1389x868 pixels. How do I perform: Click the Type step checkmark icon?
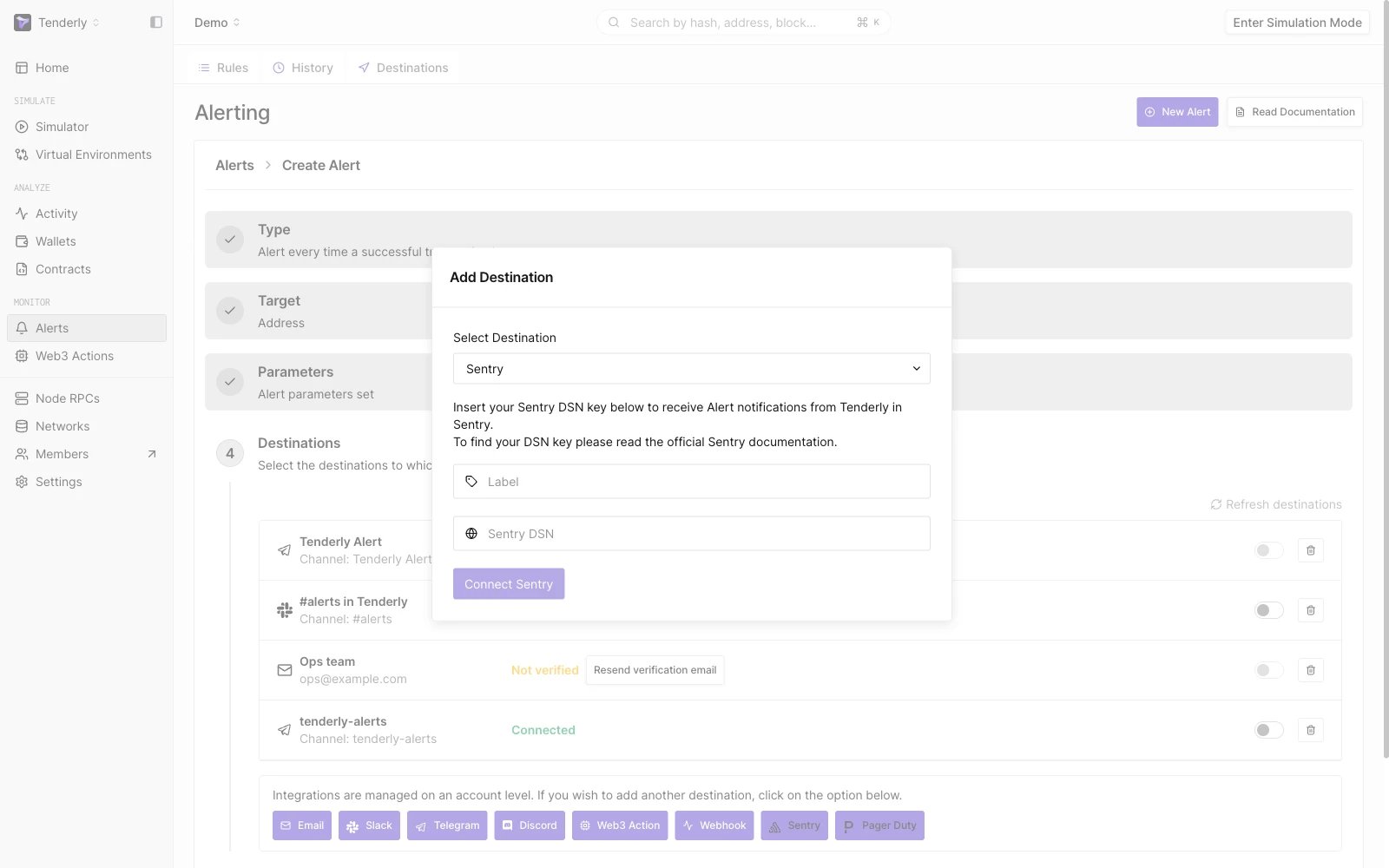[230, 239]
